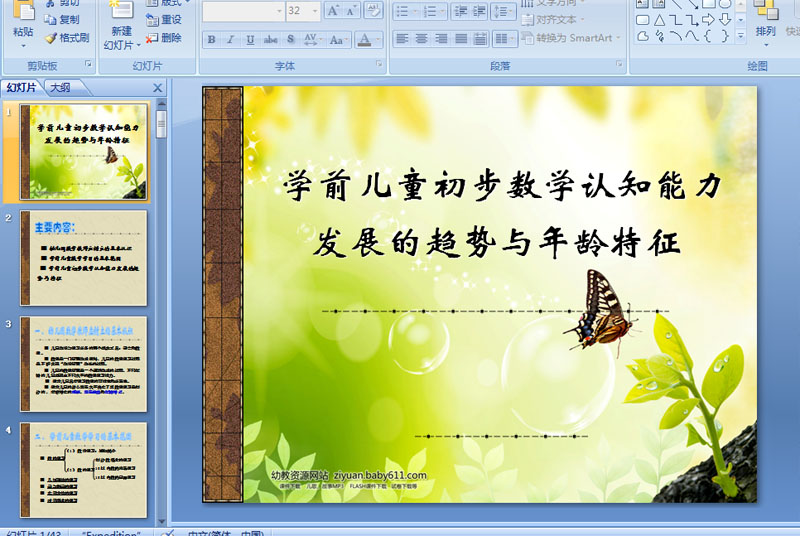This screenshot has height=536, width=800.
Task: Select the triangle shape in gallery
Action: [659, 20]
